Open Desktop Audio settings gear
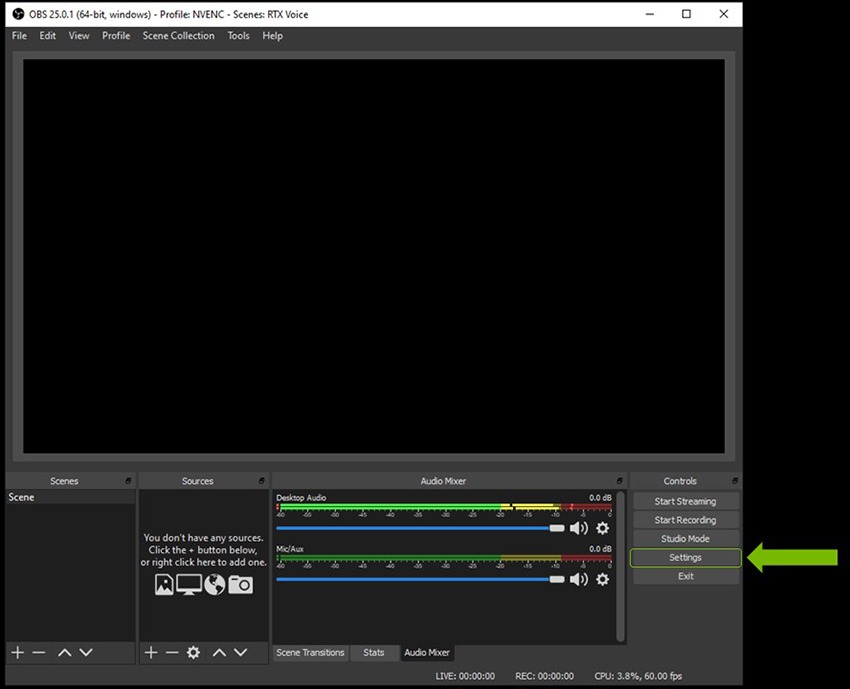Image resolution: width=850 pixels, height=689 pixels. (602, 528)
